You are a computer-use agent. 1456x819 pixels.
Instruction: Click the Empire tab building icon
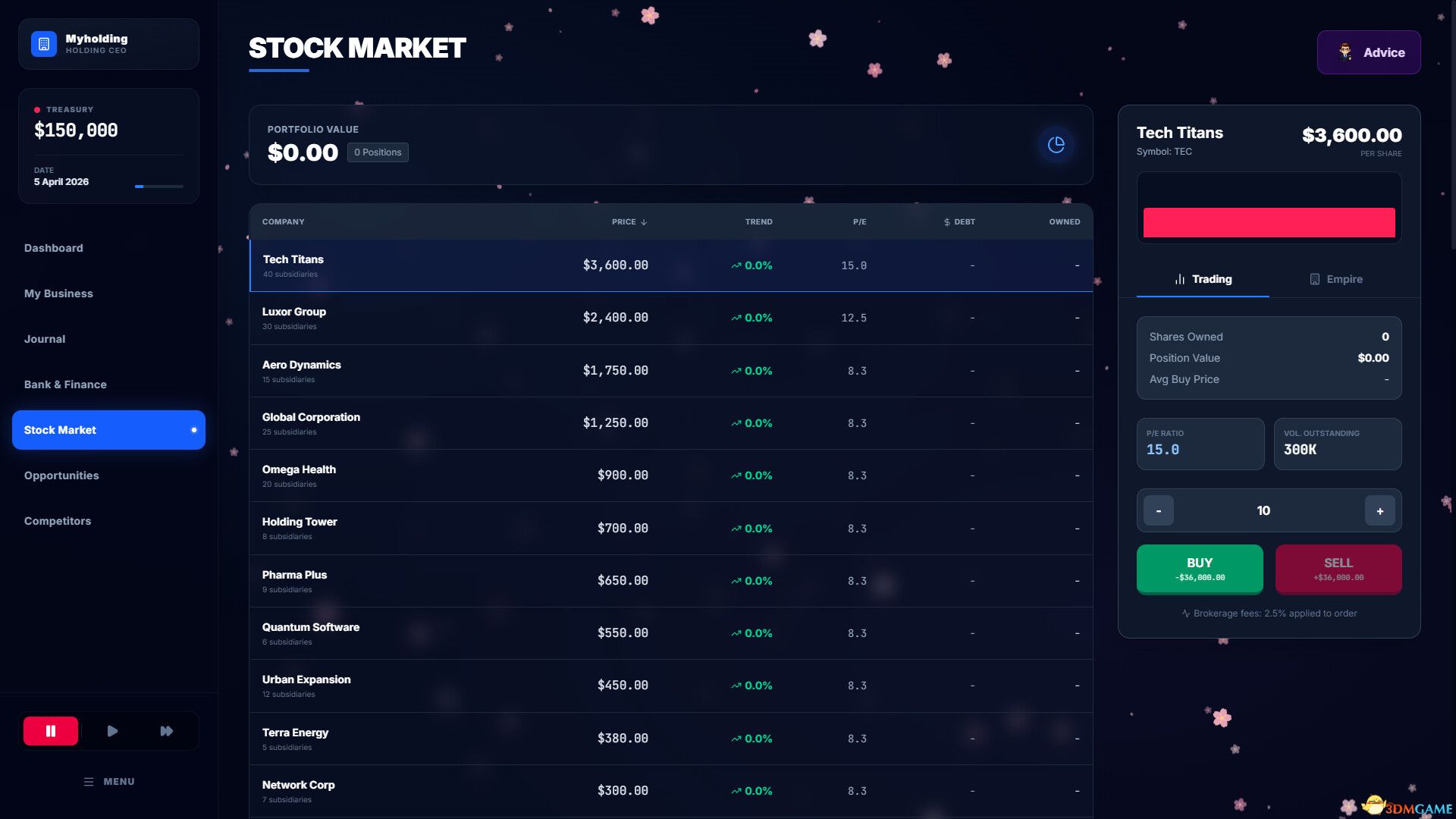[1315, 279]
